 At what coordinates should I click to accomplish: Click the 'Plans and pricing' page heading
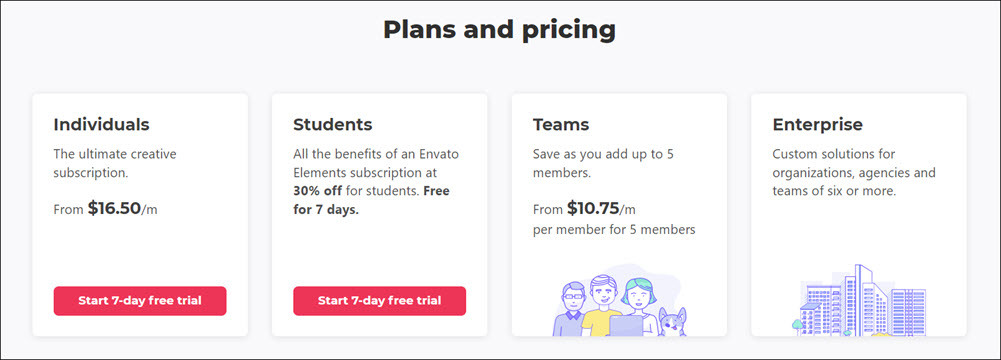click(x=500, y=29)
